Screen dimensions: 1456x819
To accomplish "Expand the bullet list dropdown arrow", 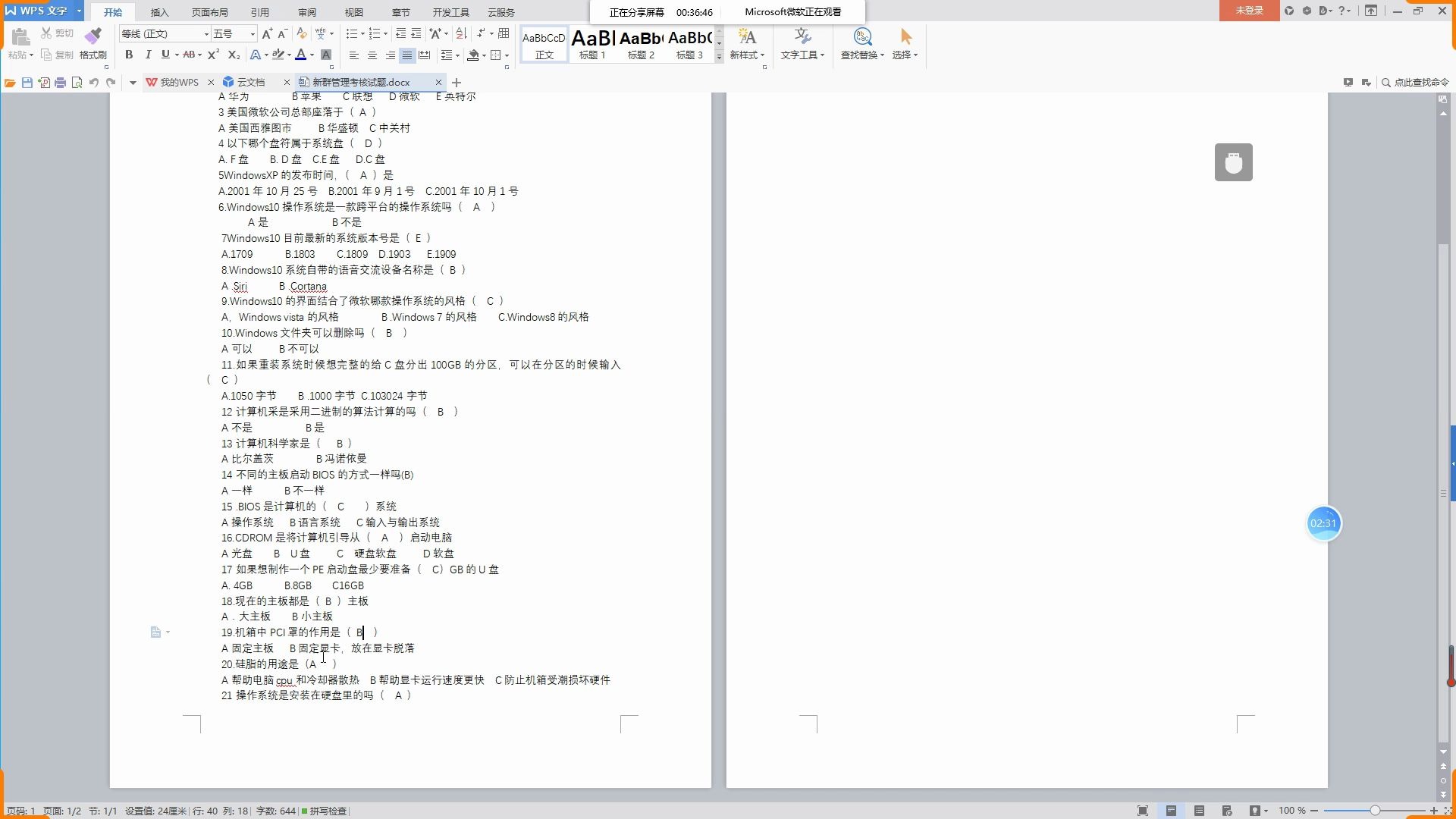I will pyautogui.click(x=362, y=34).
